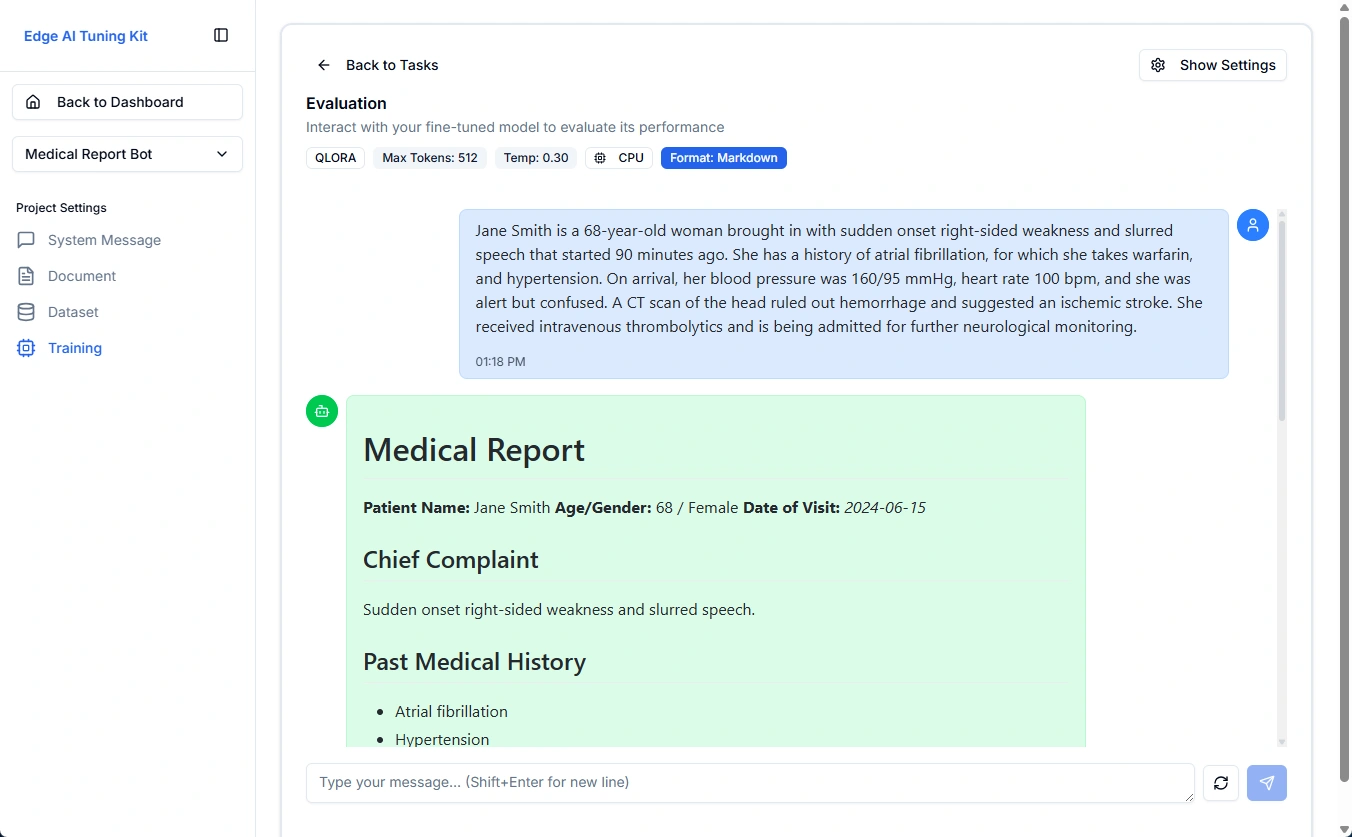Viewport: 1352px width, 837px height.
Task: Focus the Type your message input field
Action: click(x=750, y=783)
